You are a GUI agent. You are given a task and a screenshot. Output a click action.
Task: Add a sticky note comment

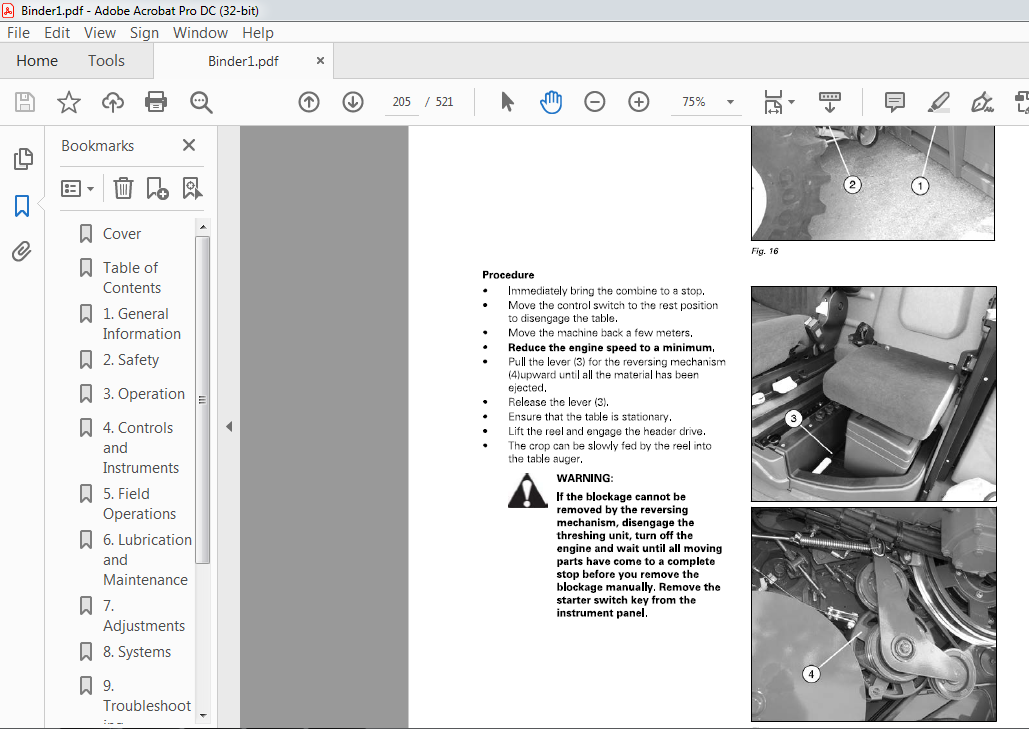click(894, 102)
